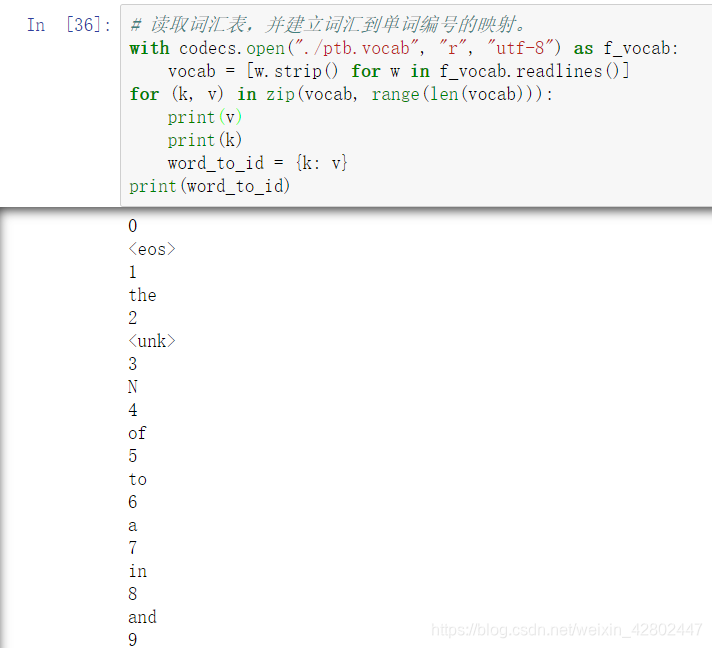Click output word 'the'
Image resolution: width=712 pixels, height=648 pixels.
143,295
